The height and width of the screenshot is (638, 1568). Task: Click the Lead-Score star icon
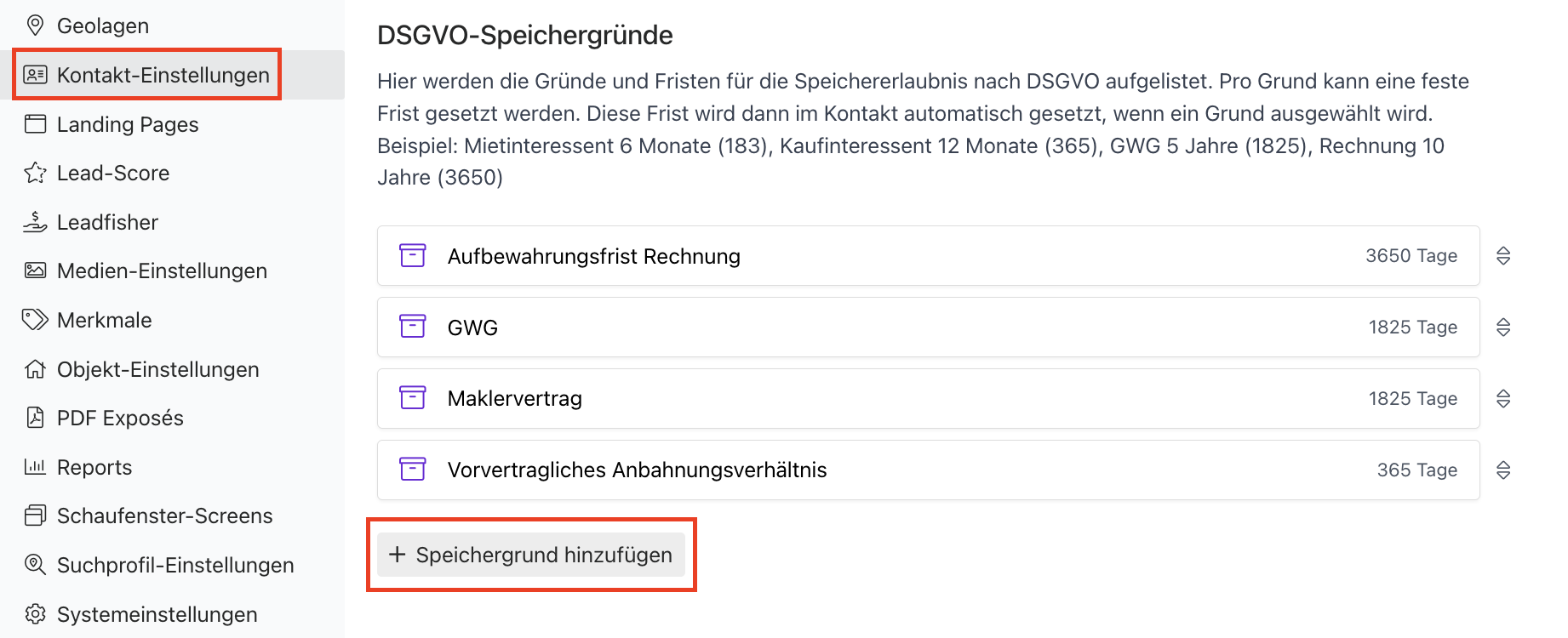pos(35,173)
